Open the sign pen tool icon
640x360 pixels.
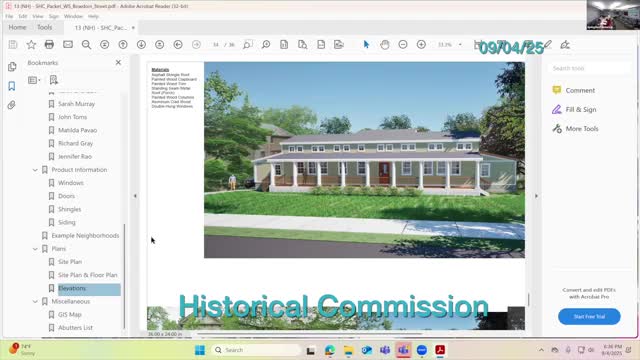[x=565, y=44]
